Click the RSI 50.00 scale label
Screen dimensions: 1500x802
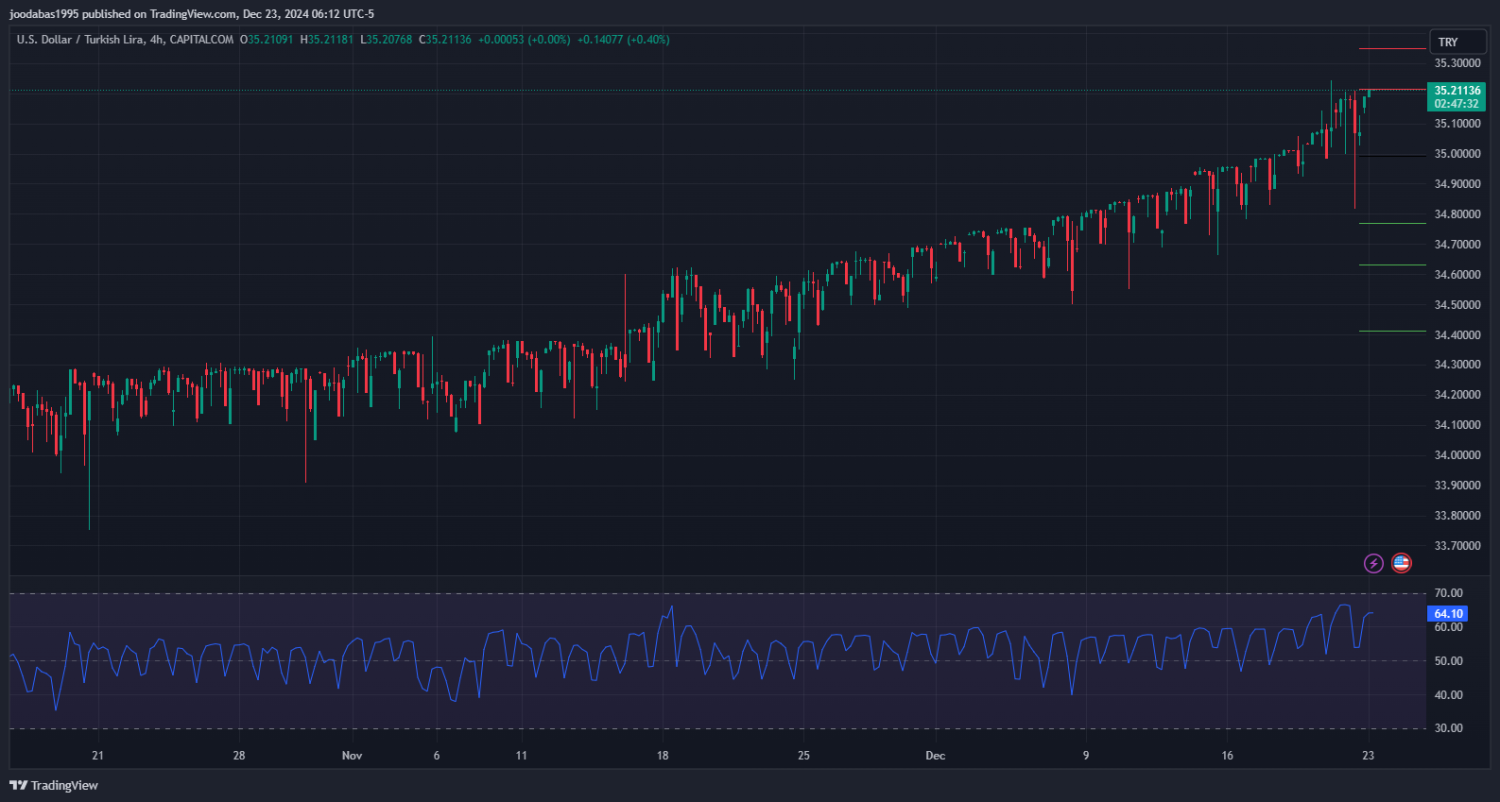pos(1449,661)
